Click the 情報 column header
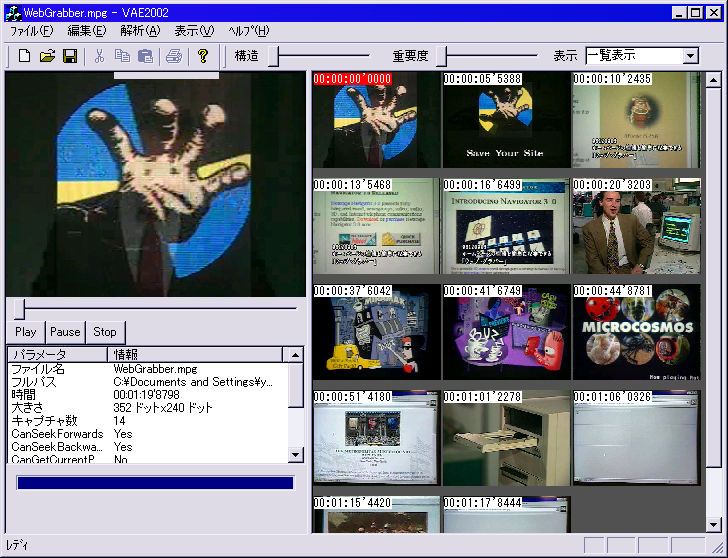Image resolution: width=728 pixels, height=558 pixels. coord(195,355)
